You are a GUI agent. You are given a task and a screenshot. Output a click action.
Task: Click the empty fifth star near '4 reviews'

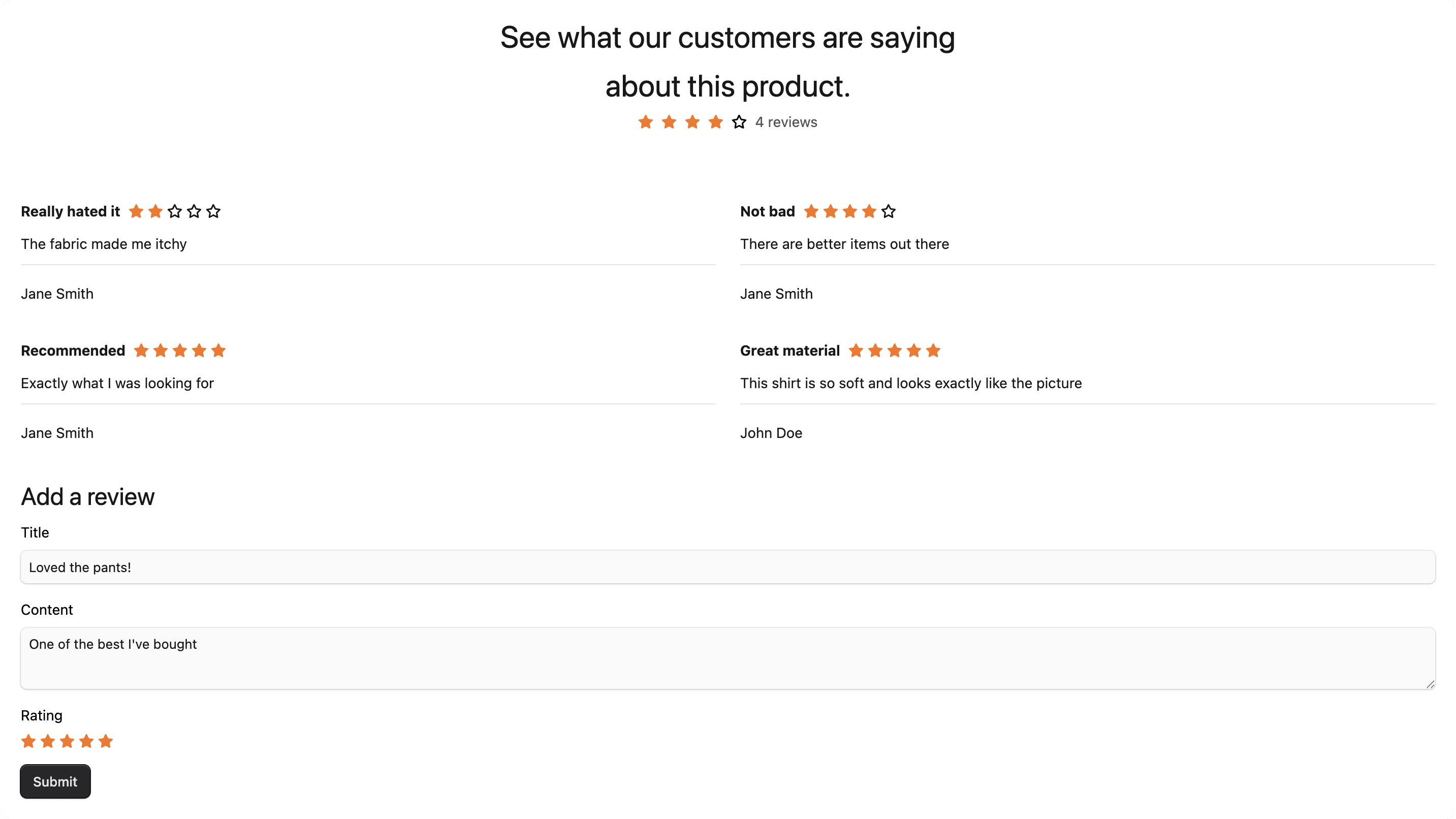click(739, 121)
